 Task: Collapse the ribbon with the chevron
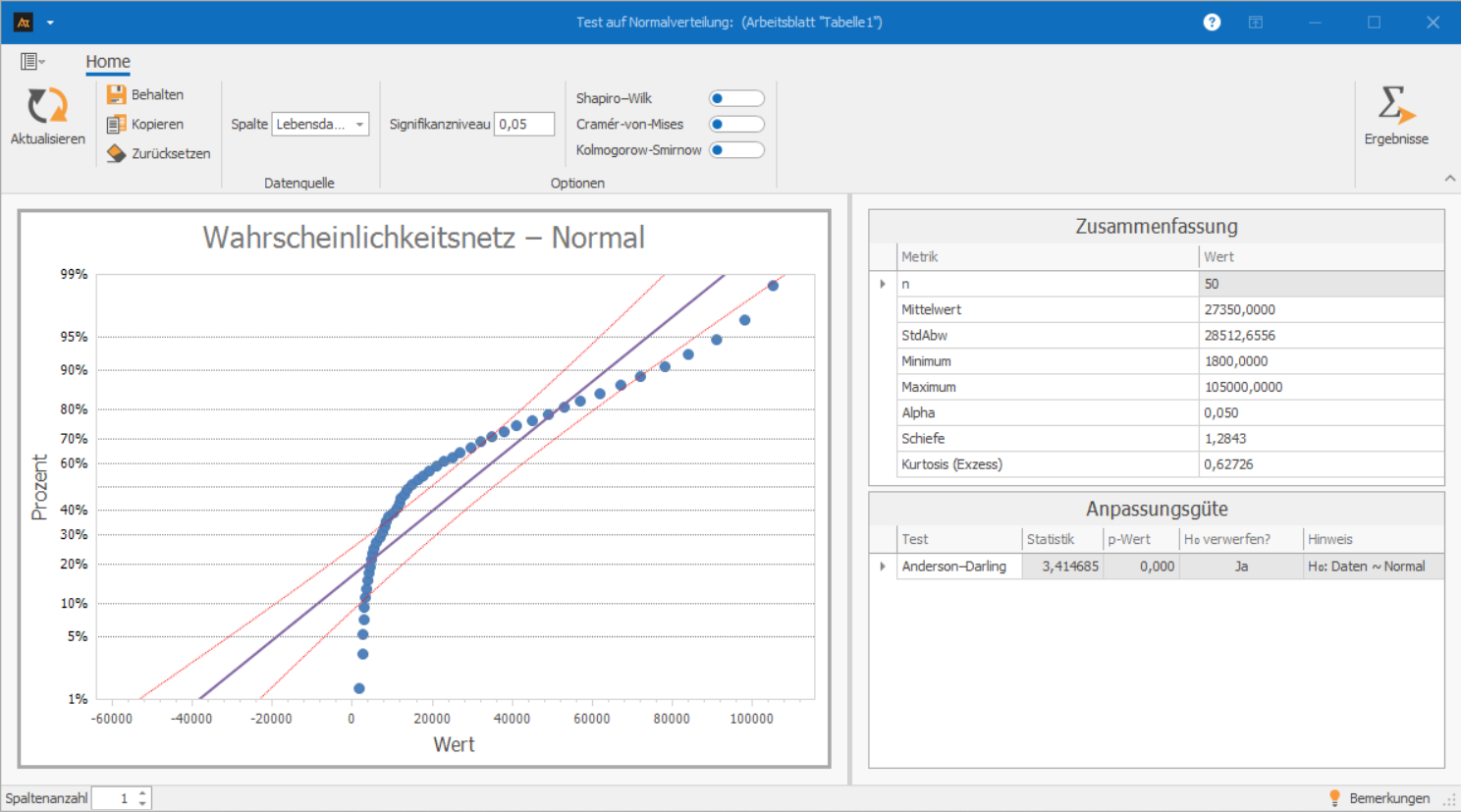pos(1449,179)
